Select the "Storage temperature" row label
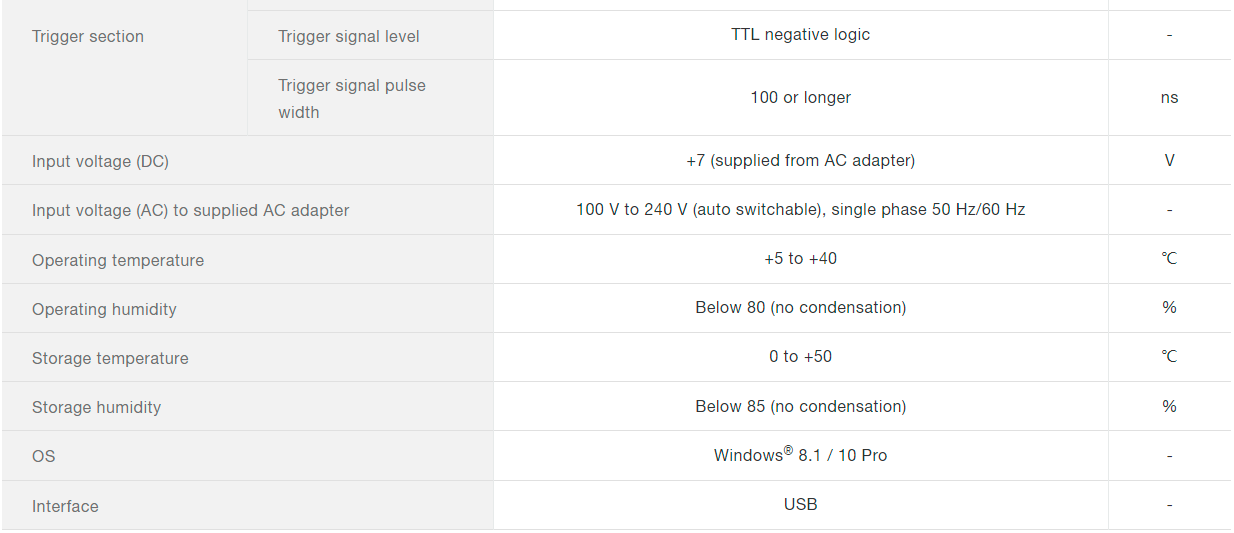Image resolution: width=1234 pixels, height=533 pixels. pyautogui.click(x=110, y=358)
